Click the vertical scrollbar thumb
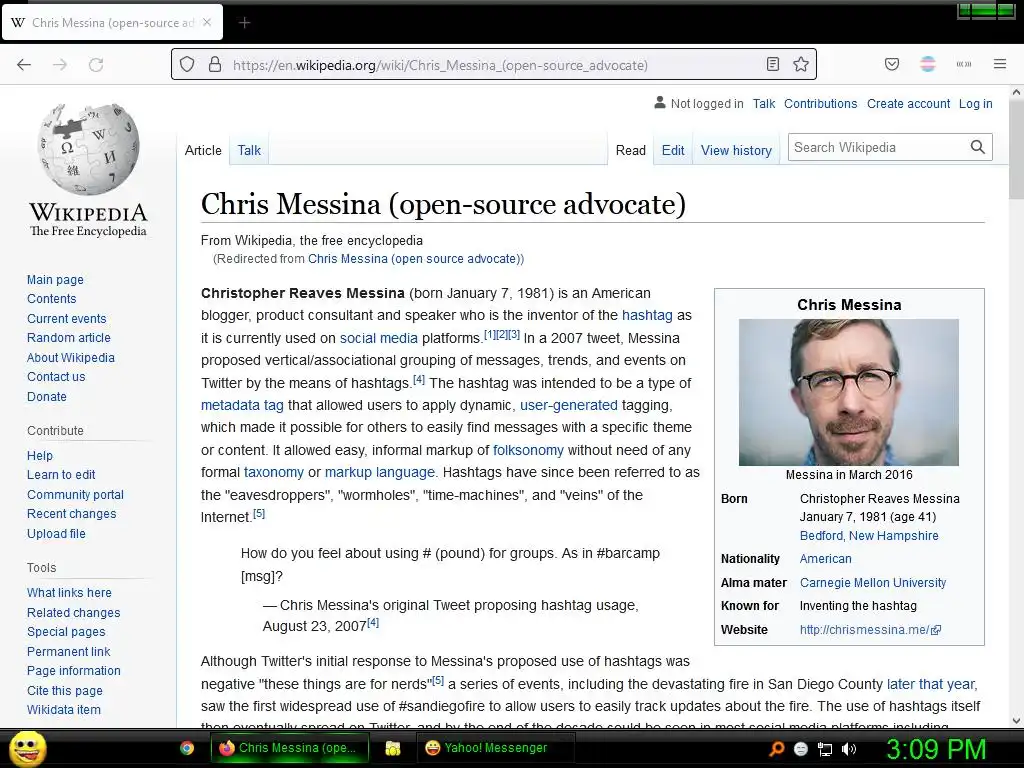 1016,150
